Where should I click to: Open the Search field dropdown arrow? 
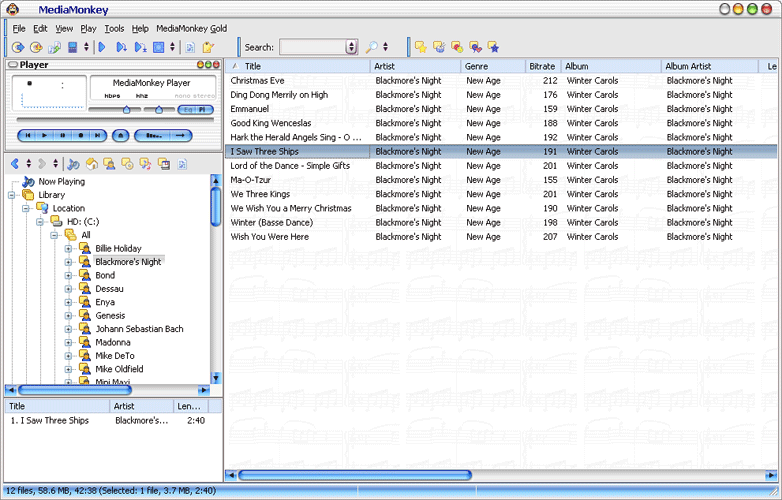coord(351,47)
